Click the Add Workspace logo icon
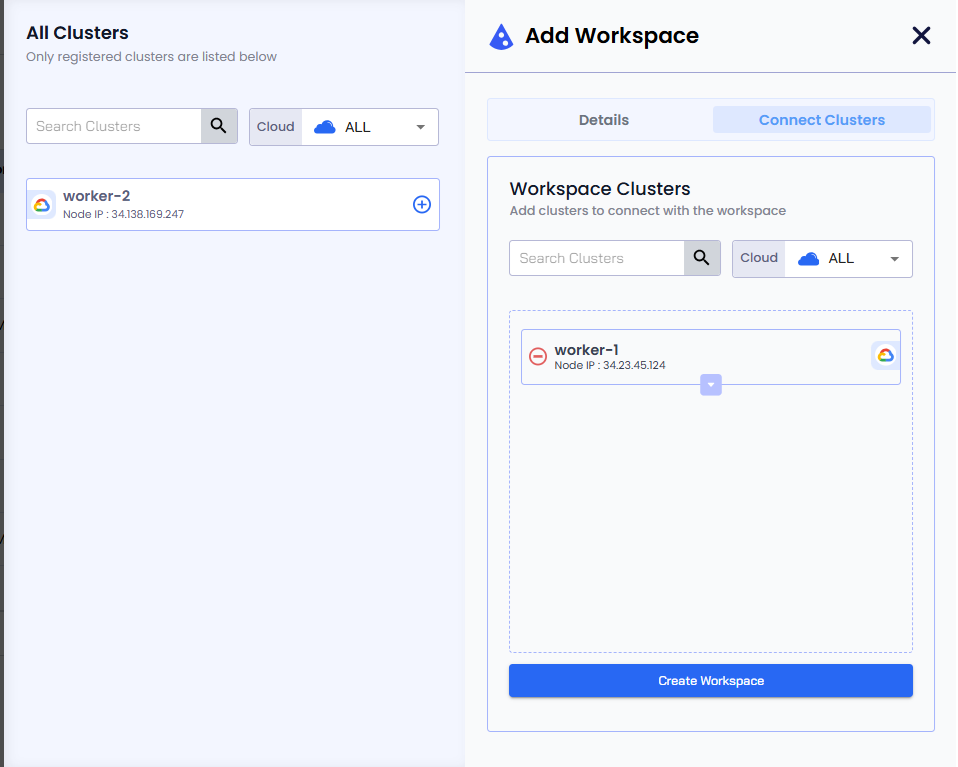This screenshot has height=767, width=958. (501, 37)
